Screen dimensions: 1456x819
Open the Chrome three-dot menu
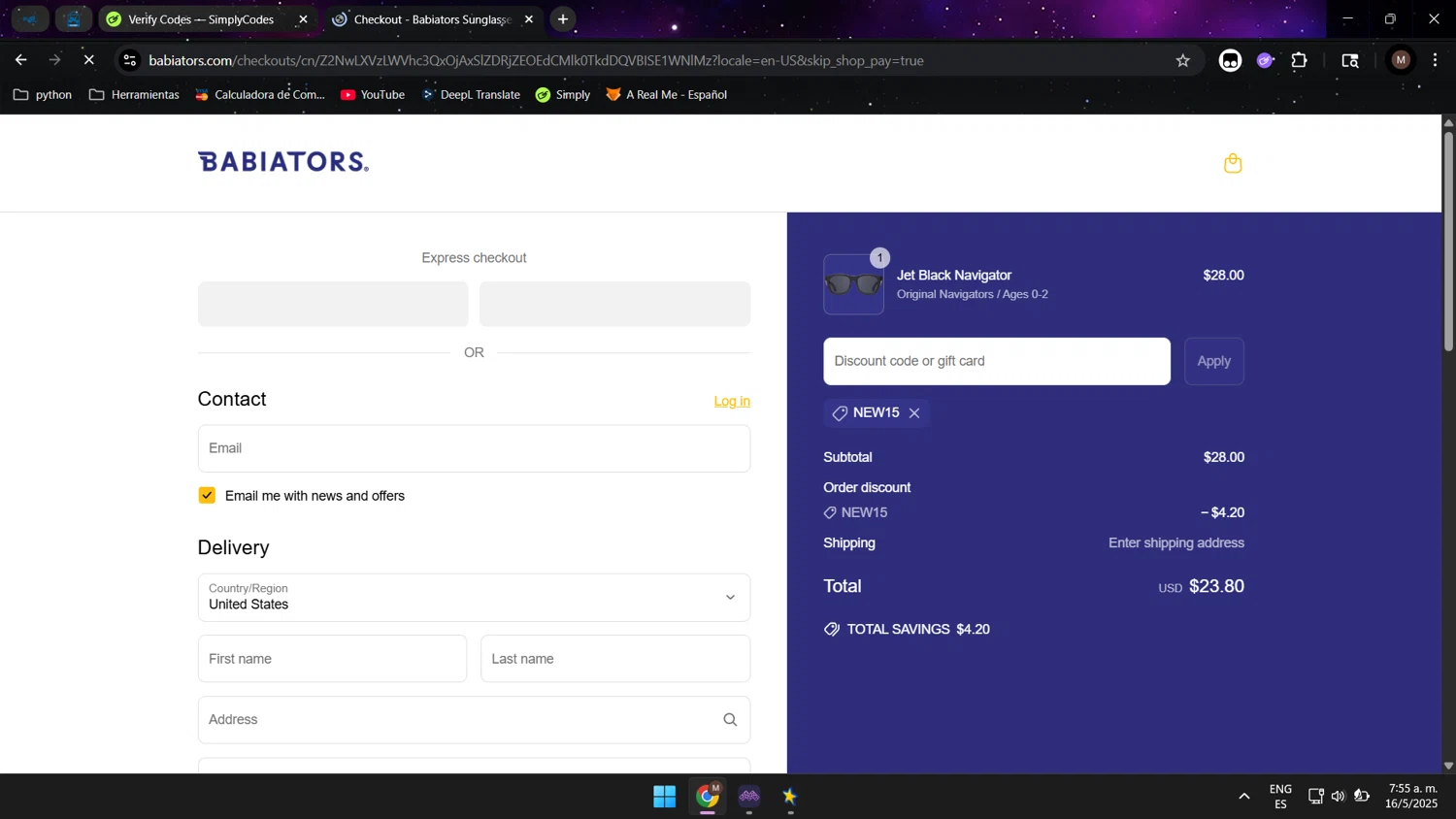pyautogui.click(x=1435, y=60)
